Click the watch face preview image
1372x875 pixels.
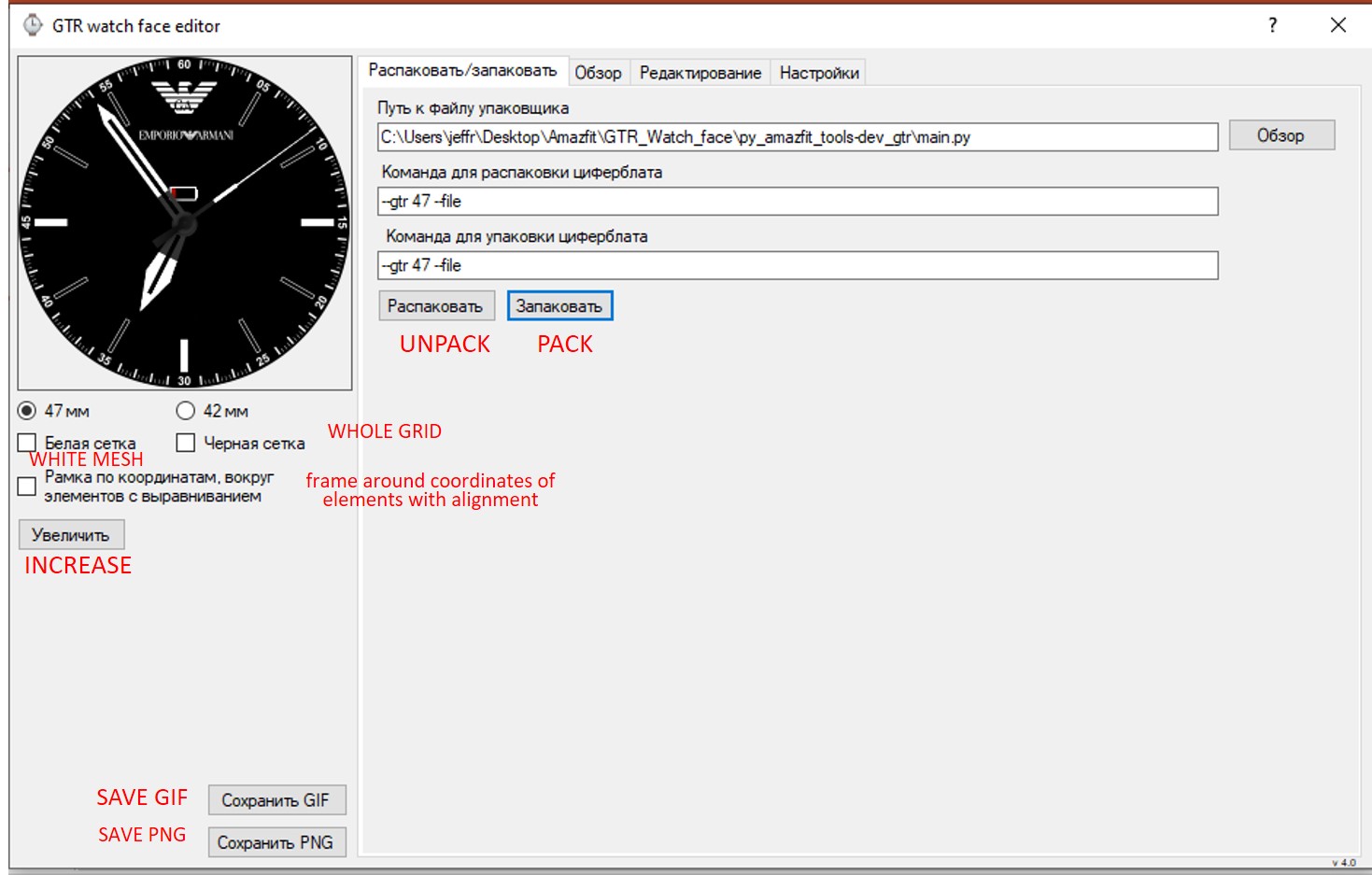tap(185, 223)
